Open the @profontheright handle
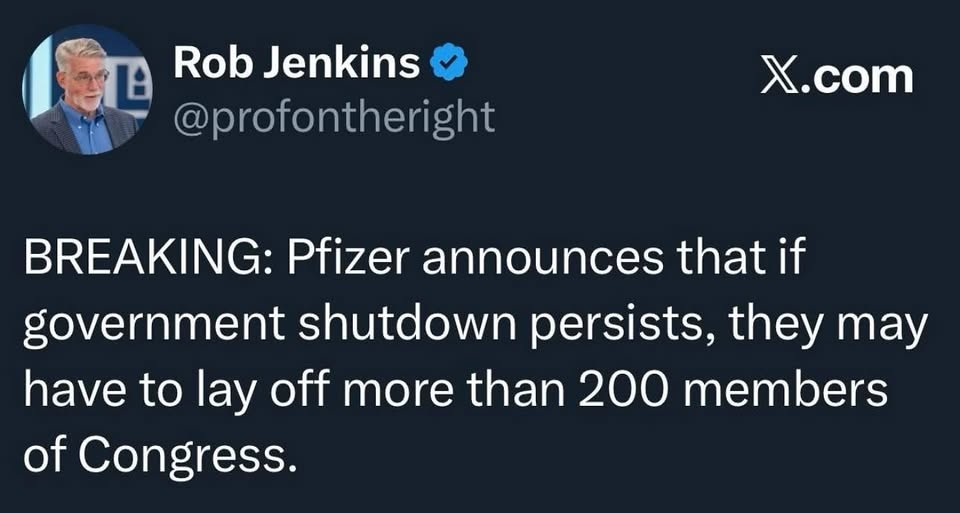This screenshot has height=513, width=960. pyautogui.click(x=335, y=118)
